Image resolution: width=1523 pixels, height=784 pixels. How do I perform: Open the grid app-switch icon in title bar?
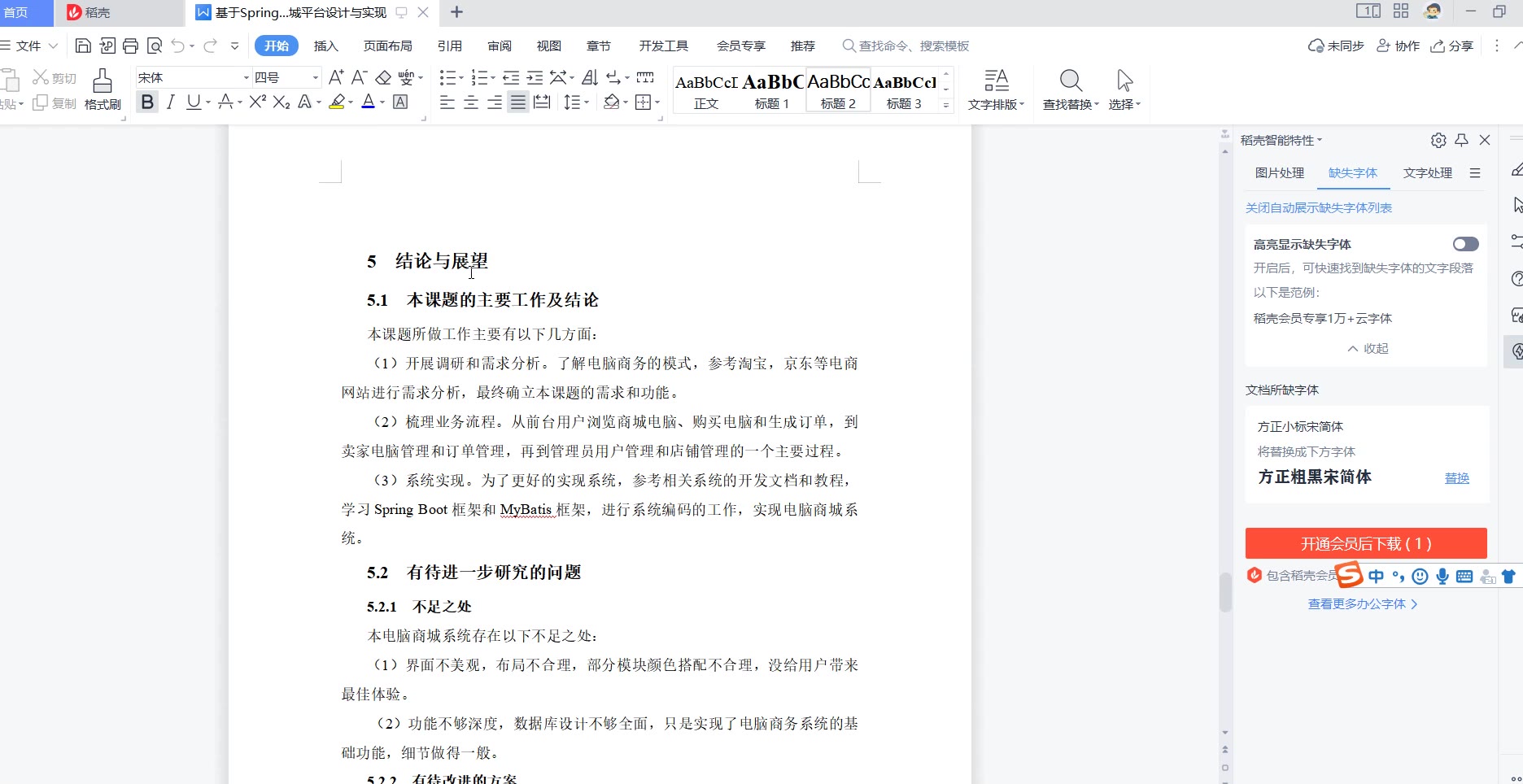point(1401,11)
